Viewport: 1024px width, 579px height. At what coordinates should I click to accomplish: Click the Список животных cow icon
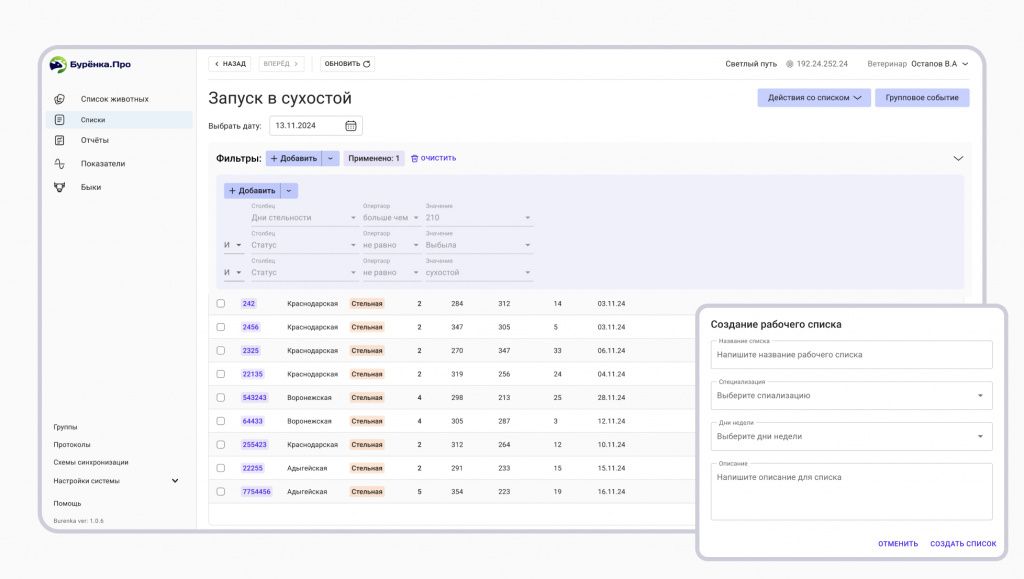click(59, 99)
